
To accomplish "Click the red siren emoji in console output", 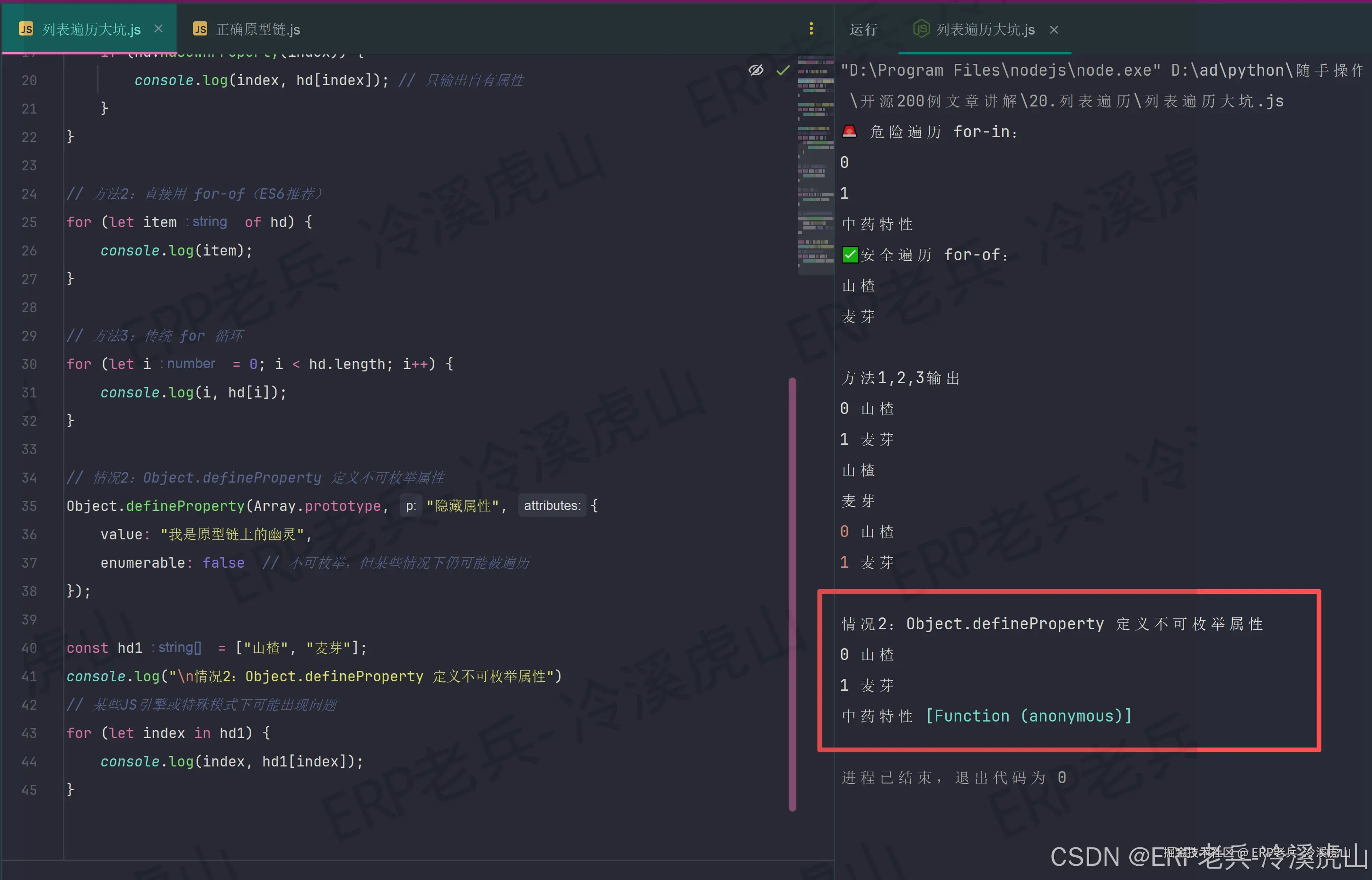I will (x=849, y=132).
